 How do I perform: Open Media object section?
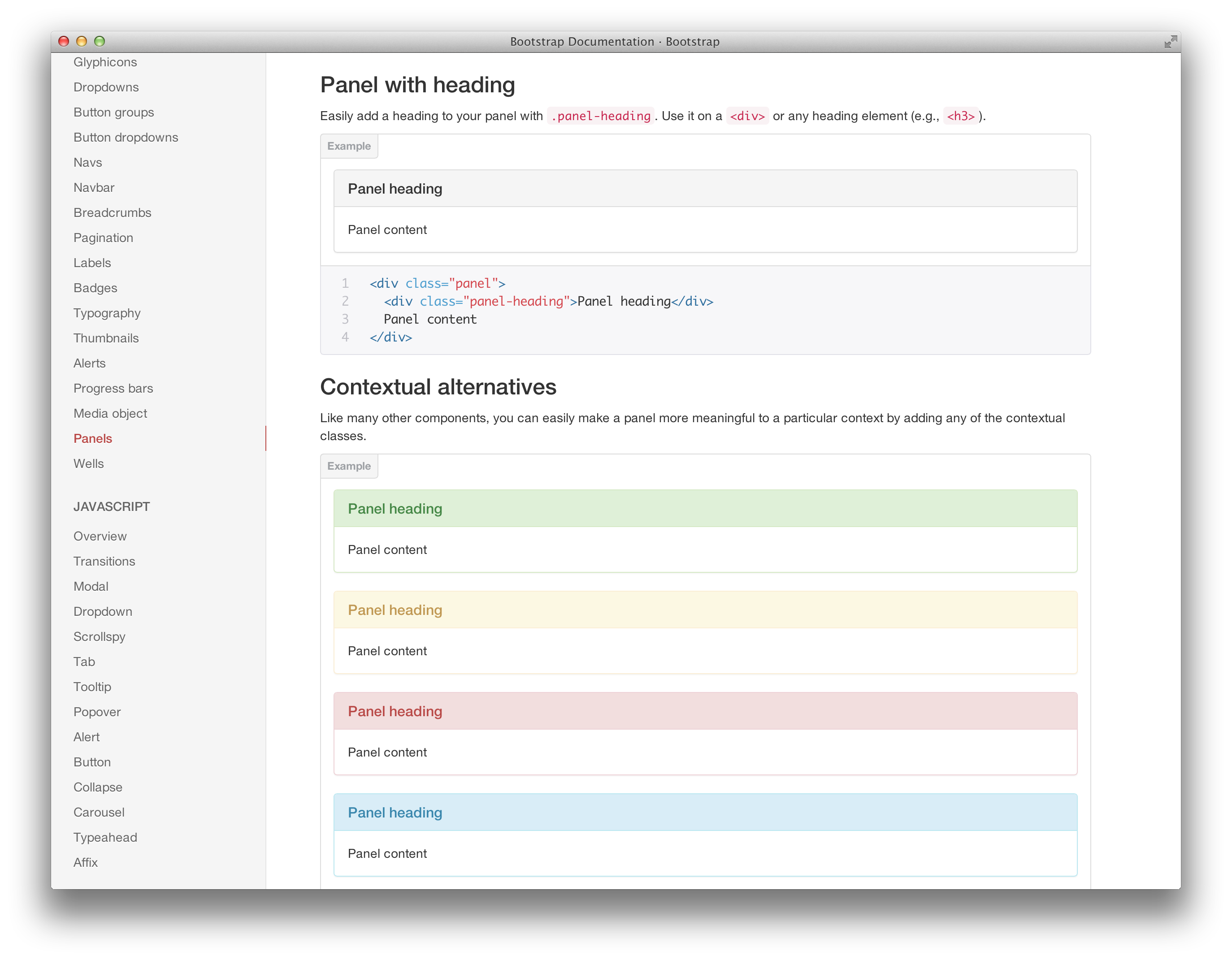(x=110, y=413)
